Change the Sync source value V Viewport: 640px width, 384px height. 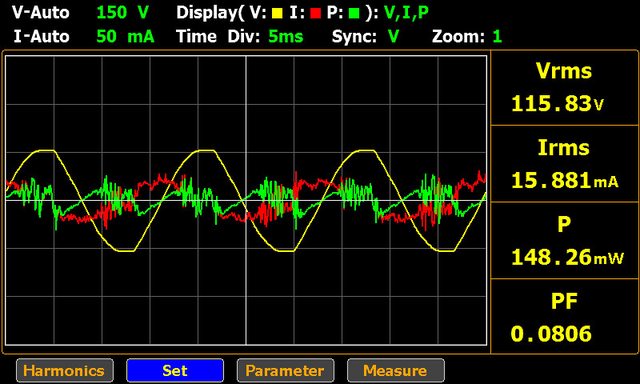393,37
